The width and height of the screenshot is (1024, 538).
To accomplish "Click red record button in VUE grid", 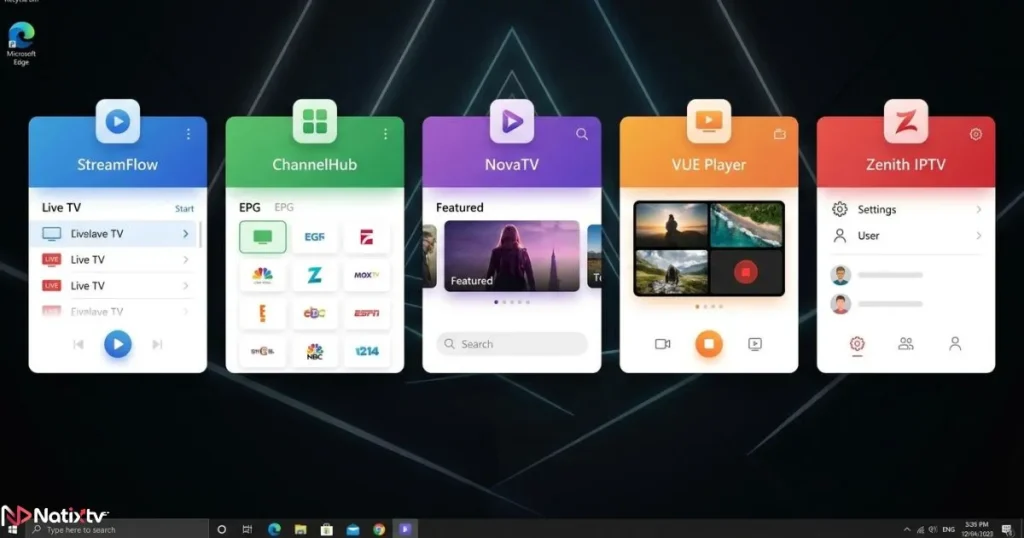I will 746,272.
